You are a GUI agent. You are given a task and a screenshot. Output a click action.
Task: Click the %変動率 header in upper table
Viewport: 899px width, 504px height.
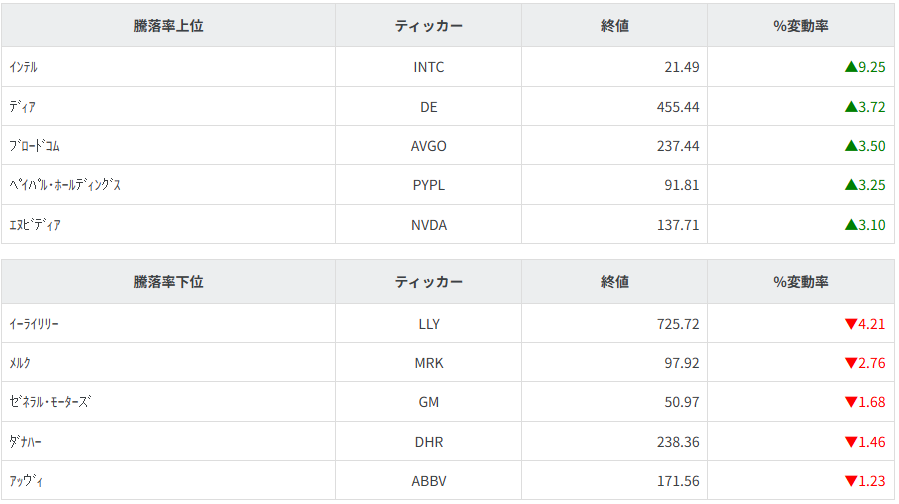tap(800, 26)
